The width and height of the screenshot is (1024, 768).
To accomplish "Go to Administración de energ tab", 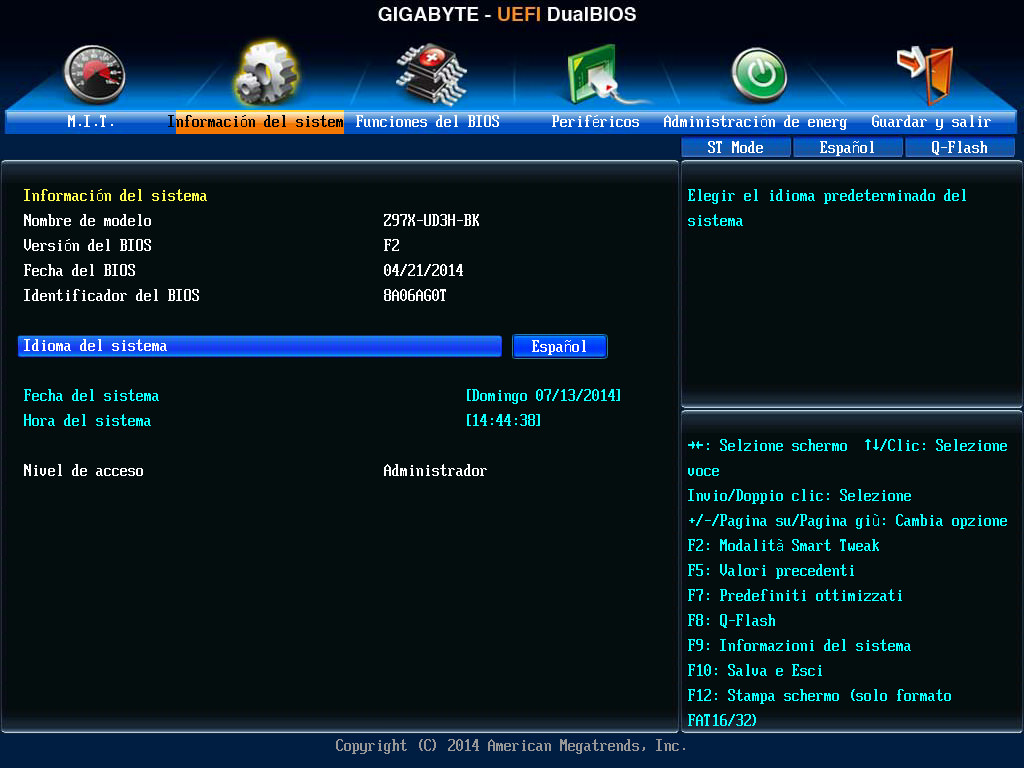I will [754, 121].
